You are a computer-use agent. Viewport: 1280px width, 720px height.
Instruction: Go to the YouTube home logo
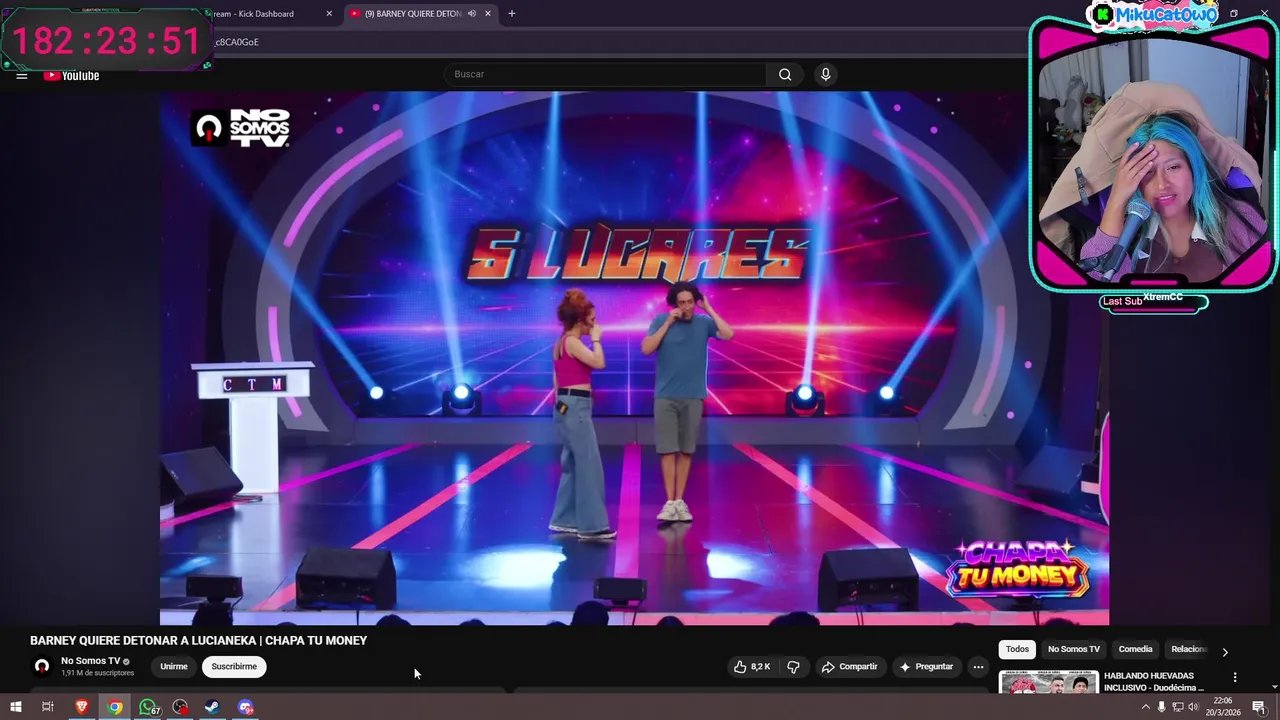(71, 75)
